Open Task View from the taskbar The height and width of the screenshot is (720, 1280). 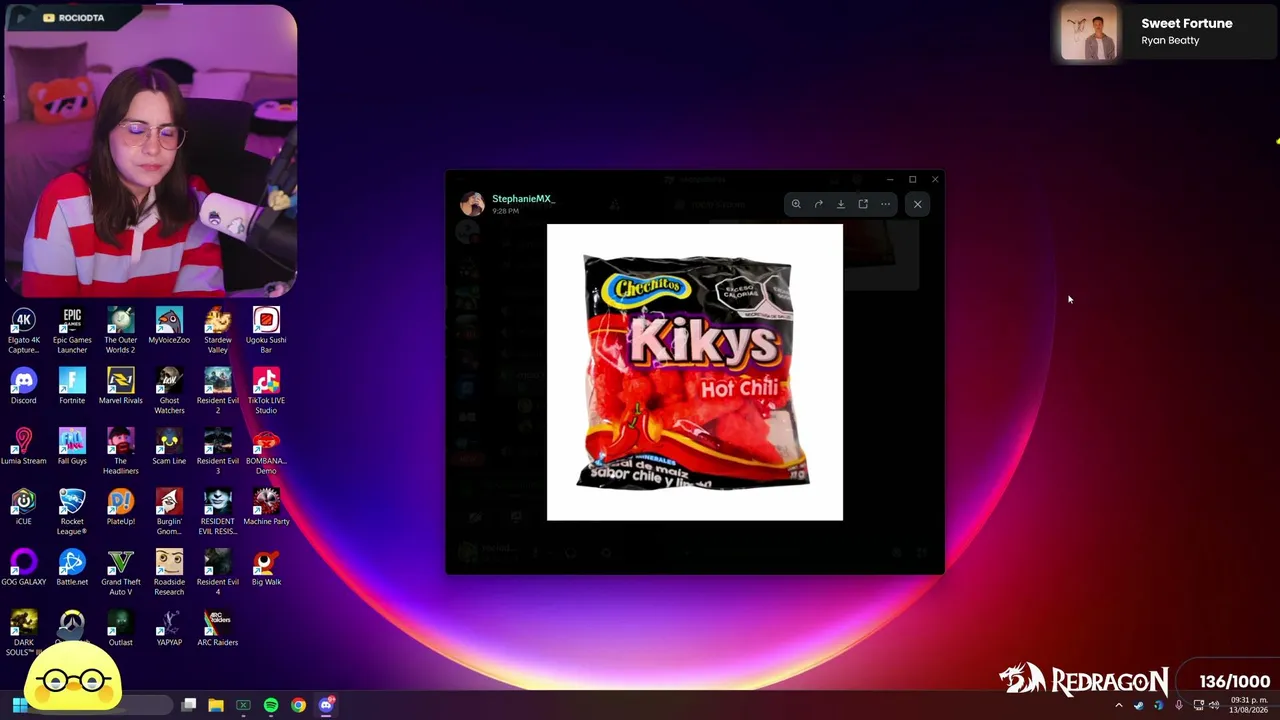click(x=188, y=705)
